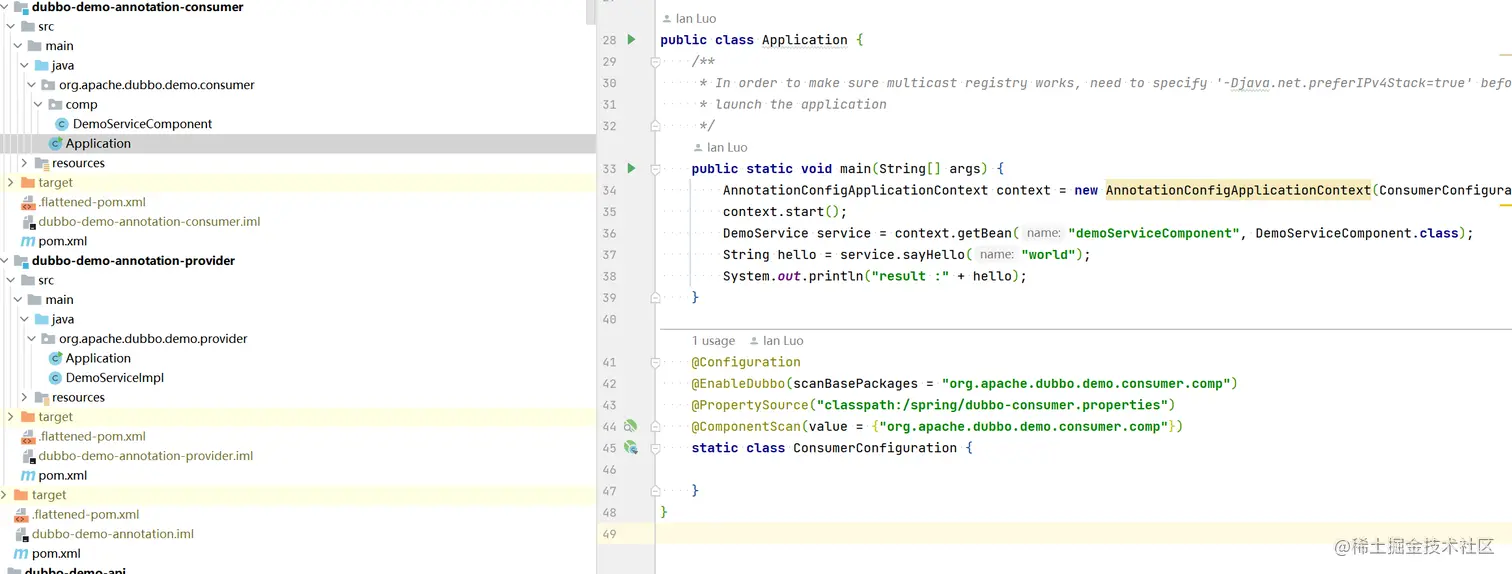Click the project tree vertical scrollbar
Viewport: 1512px width, 574px height.
click(591, 12)
